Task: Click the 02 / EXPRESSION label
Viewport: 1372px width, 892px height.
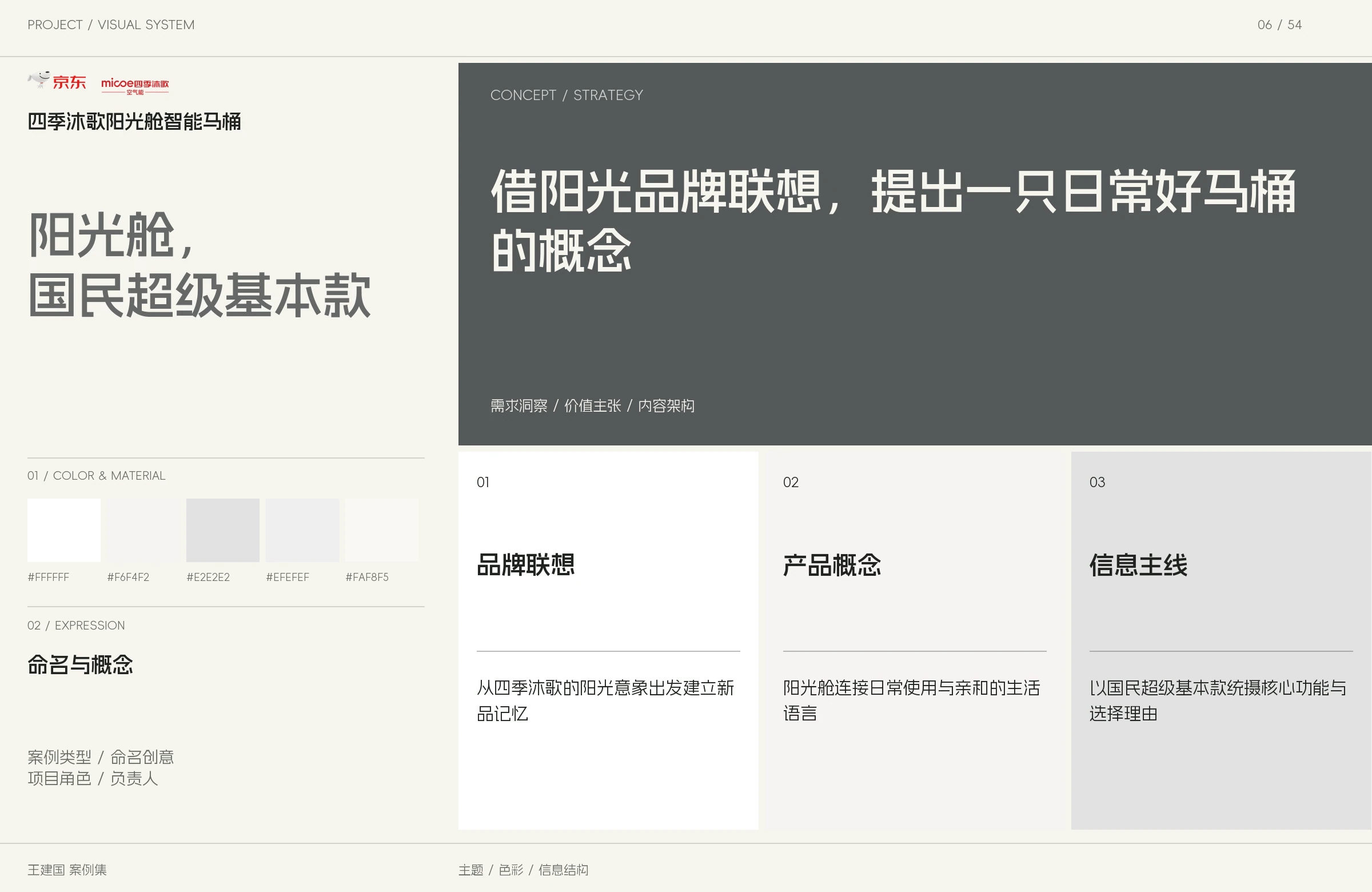Action: click(76, 626)
